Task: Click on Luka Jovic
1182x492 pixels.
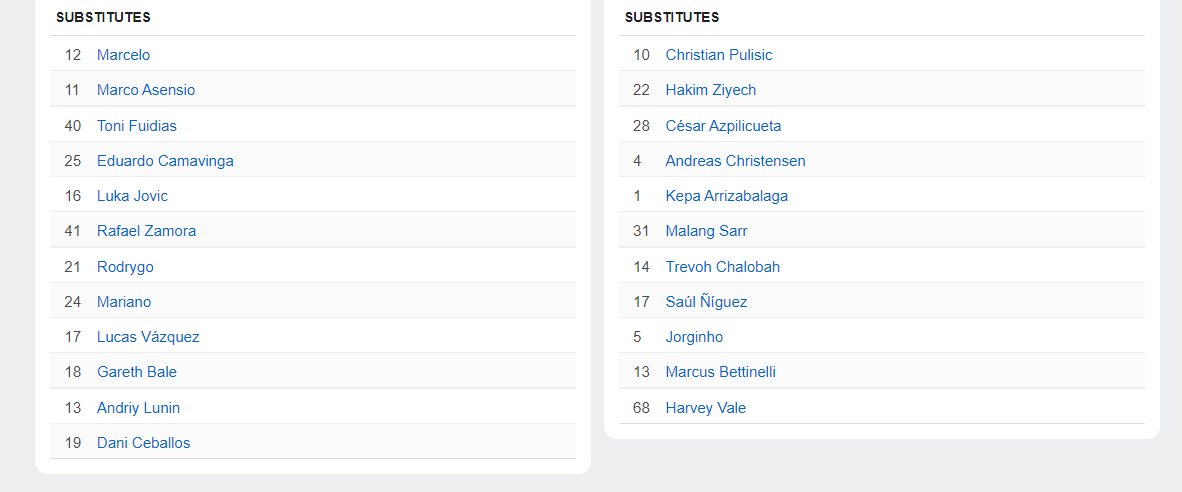Action: point(132,196)
